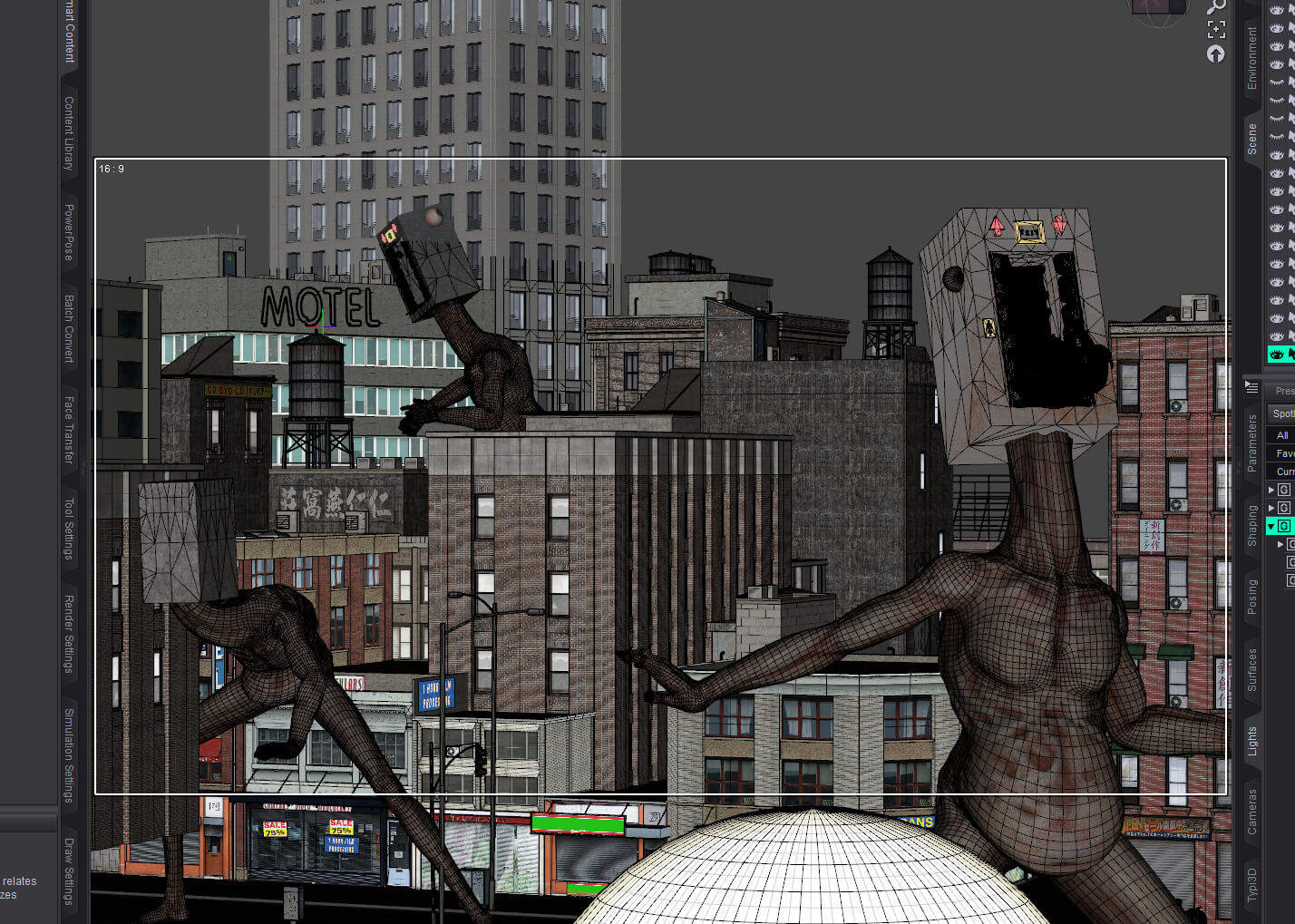Open the pane options menu icon beside Parameters
This screenshot has height=924, width=1295.
(x=1251, y=387)
